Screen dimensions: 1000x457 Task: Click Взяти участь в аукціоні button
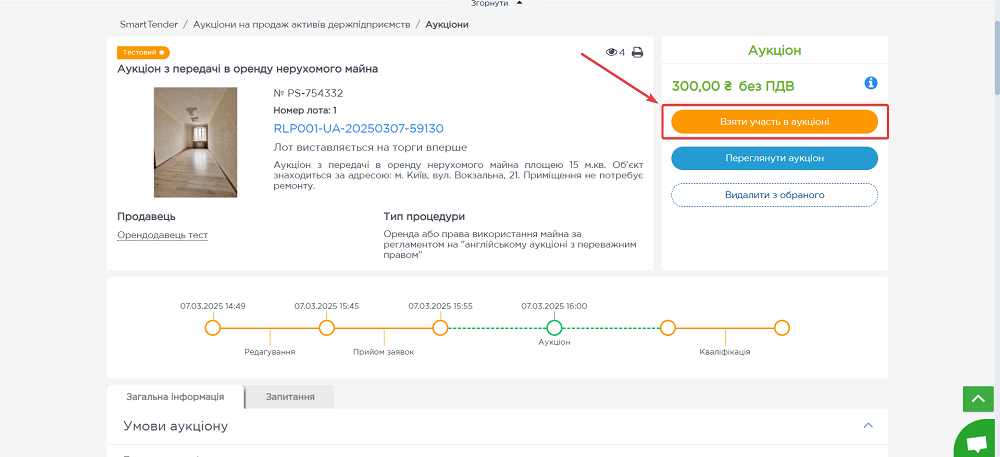point(774,121)
